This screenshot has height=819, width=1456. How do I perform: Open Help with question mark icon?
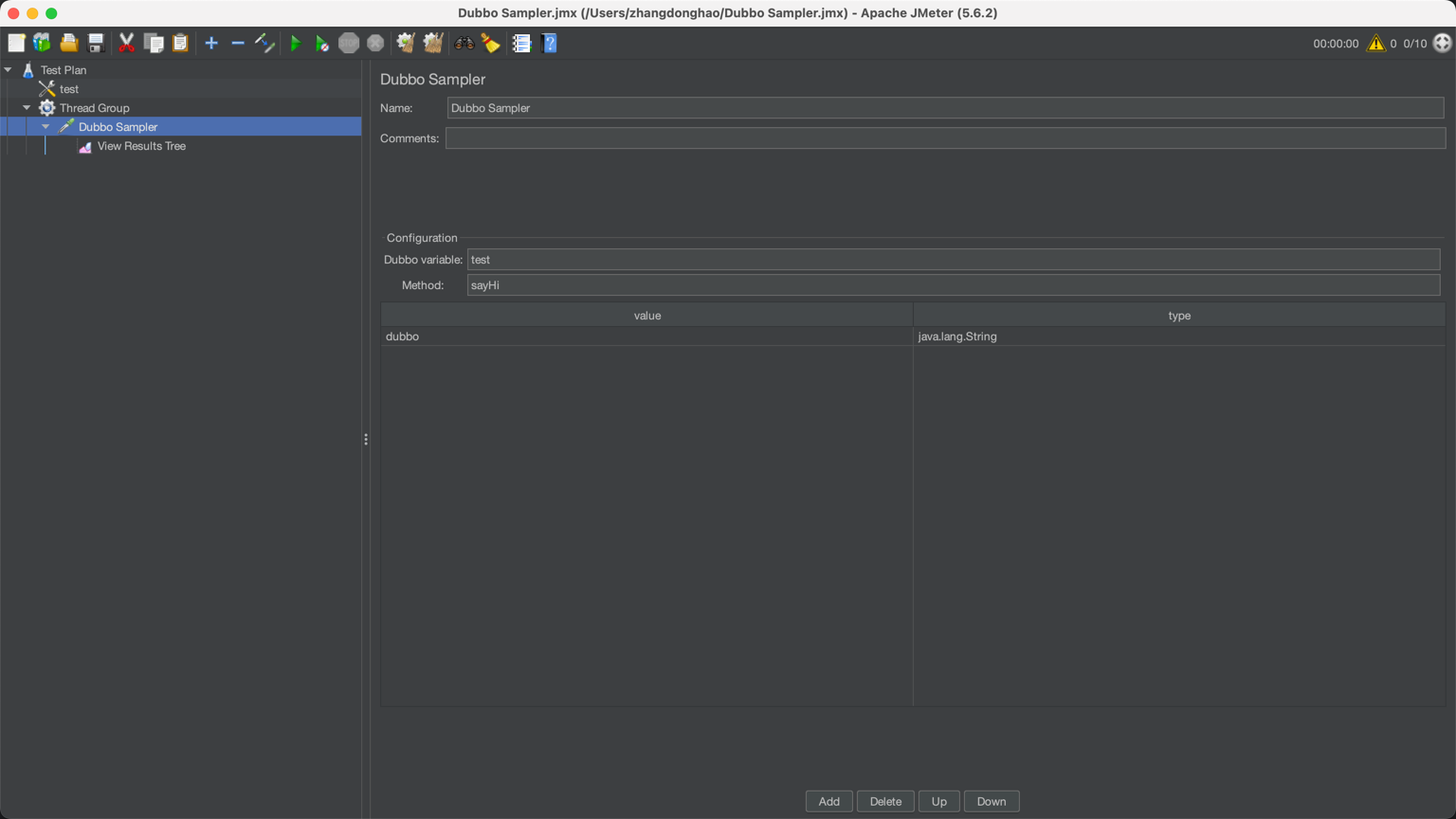click(549, 43)
